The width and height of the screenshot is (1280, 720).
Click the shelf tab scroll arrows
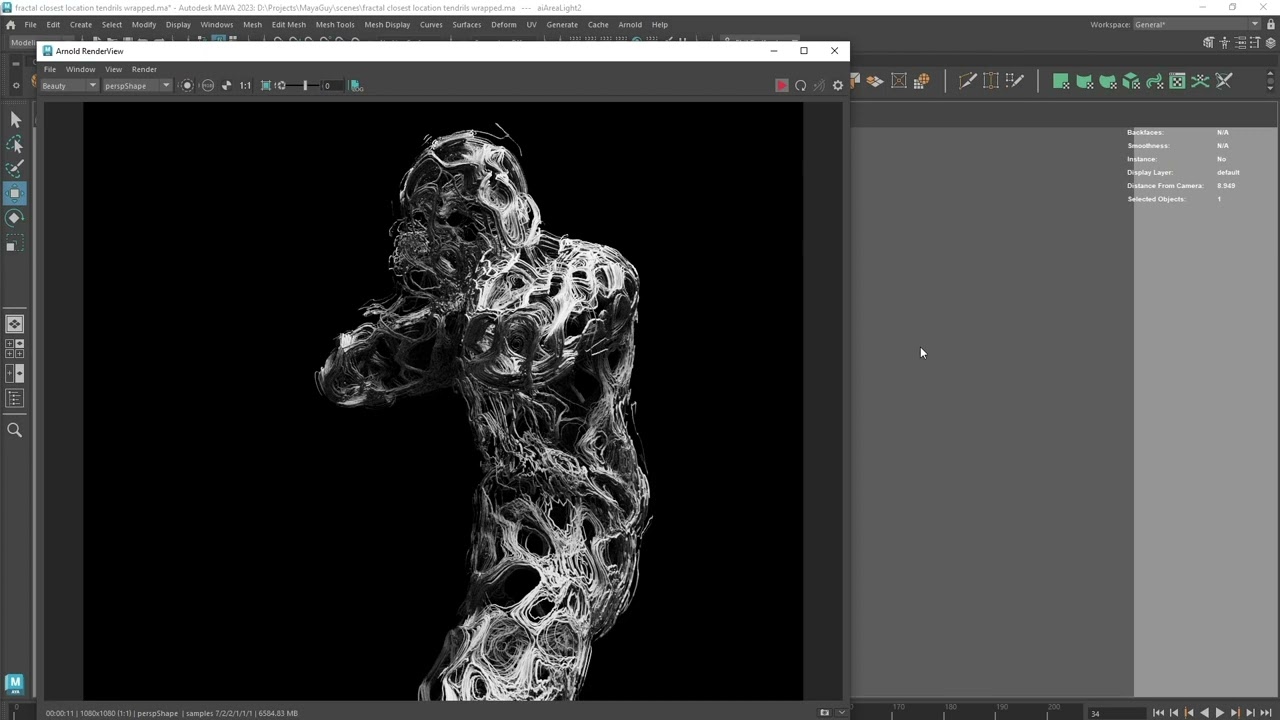tap(1270, 81)
